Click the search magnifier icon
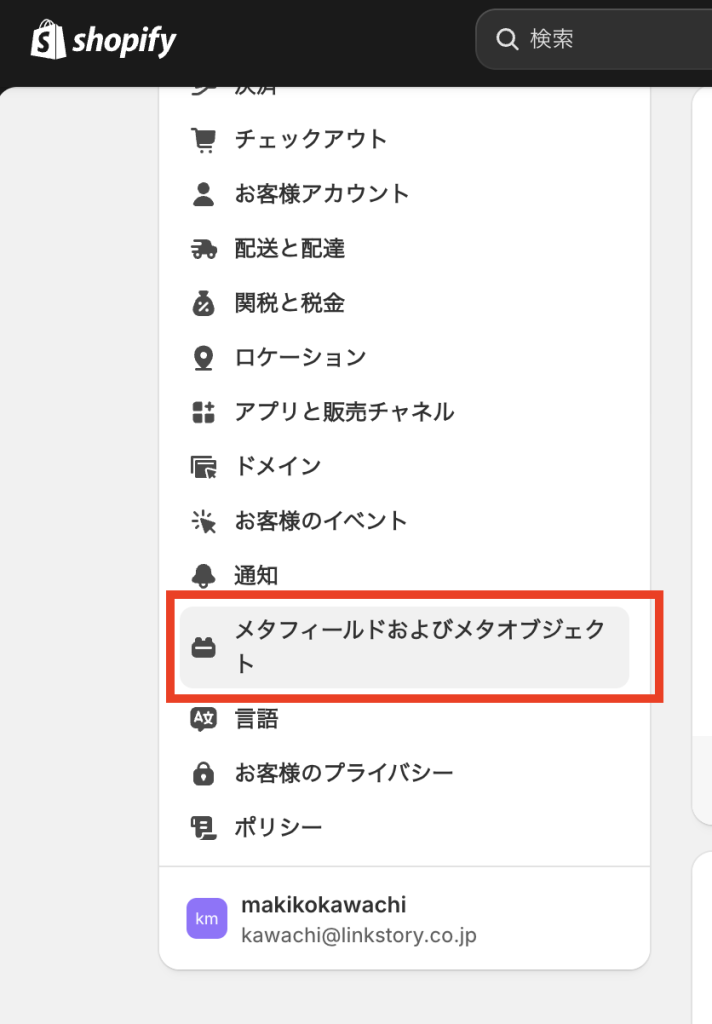Viewport: 712px width, 1024px height. [x=507, y=40]
